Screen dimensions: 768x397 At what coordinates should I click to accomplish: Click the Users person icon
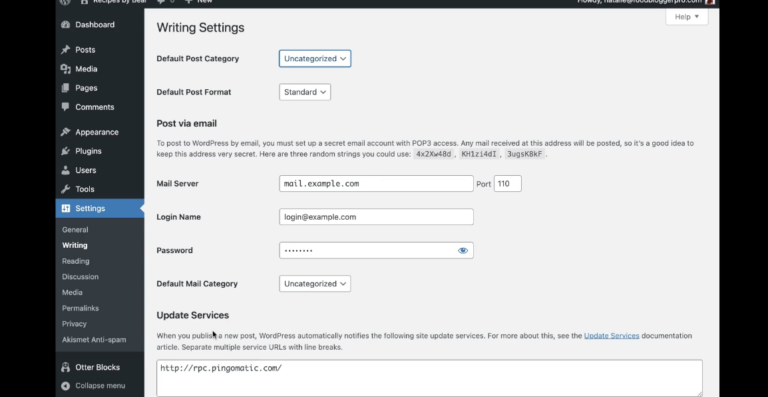(x=66, y=170)
